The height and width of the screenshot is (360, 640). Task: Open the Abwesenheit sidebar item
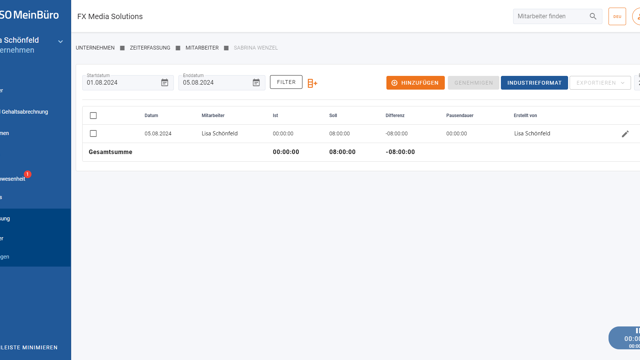pyautogui.click(x=12, y=179)
